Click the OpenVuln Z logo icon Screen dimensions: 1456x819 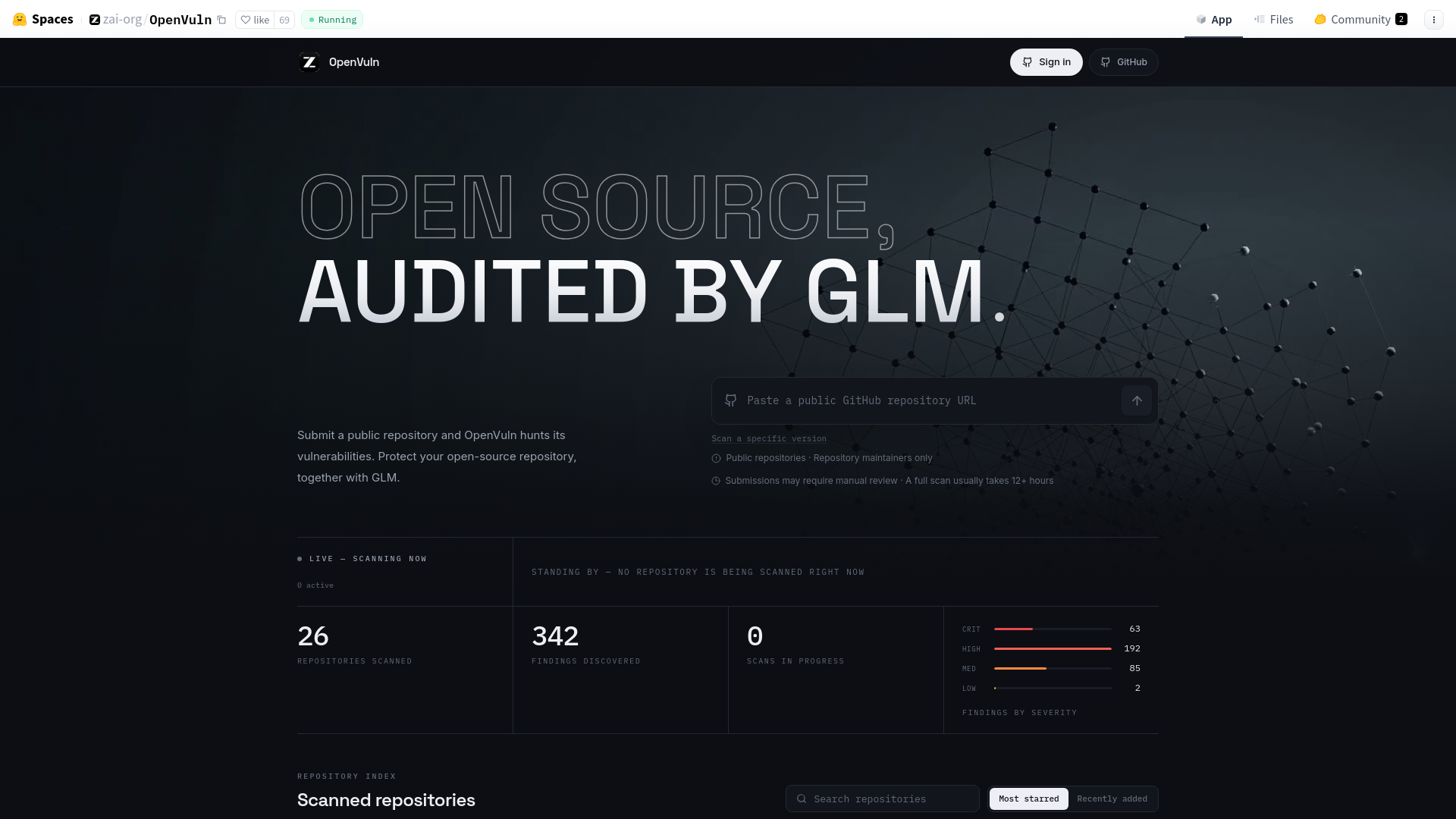tap(309, 62)
